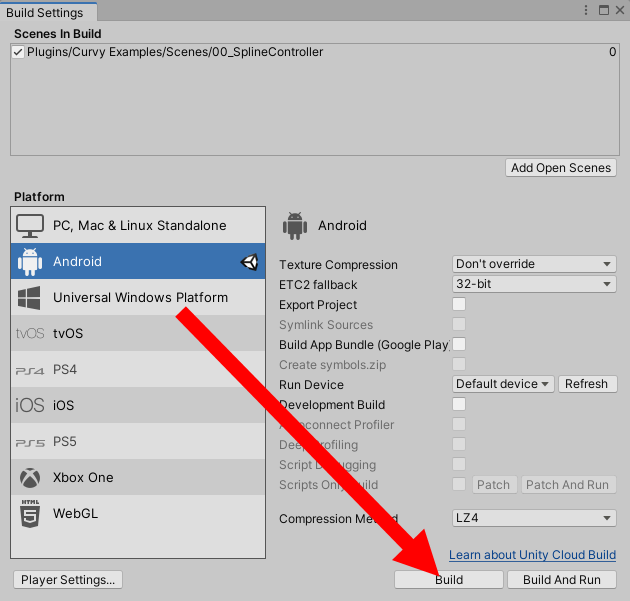The width and height of the screenshot is (630, 601).
Task: Close the Build Settings window
Action: [x=620, y=10]
